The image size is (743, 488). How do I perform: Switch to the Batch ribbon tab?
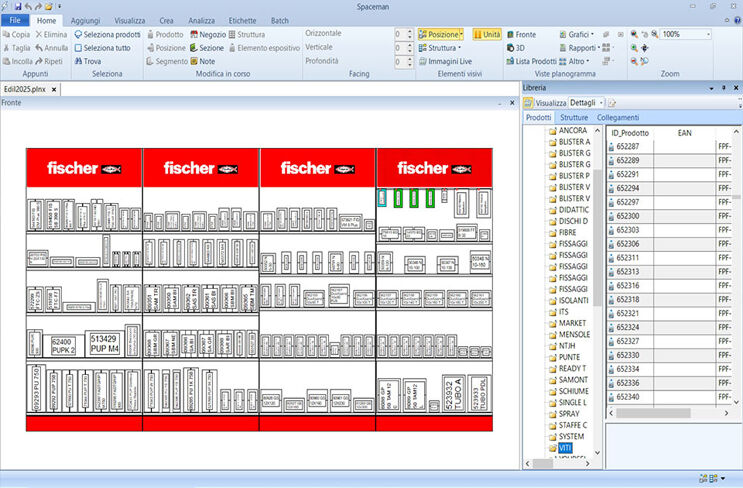point(280,20)
